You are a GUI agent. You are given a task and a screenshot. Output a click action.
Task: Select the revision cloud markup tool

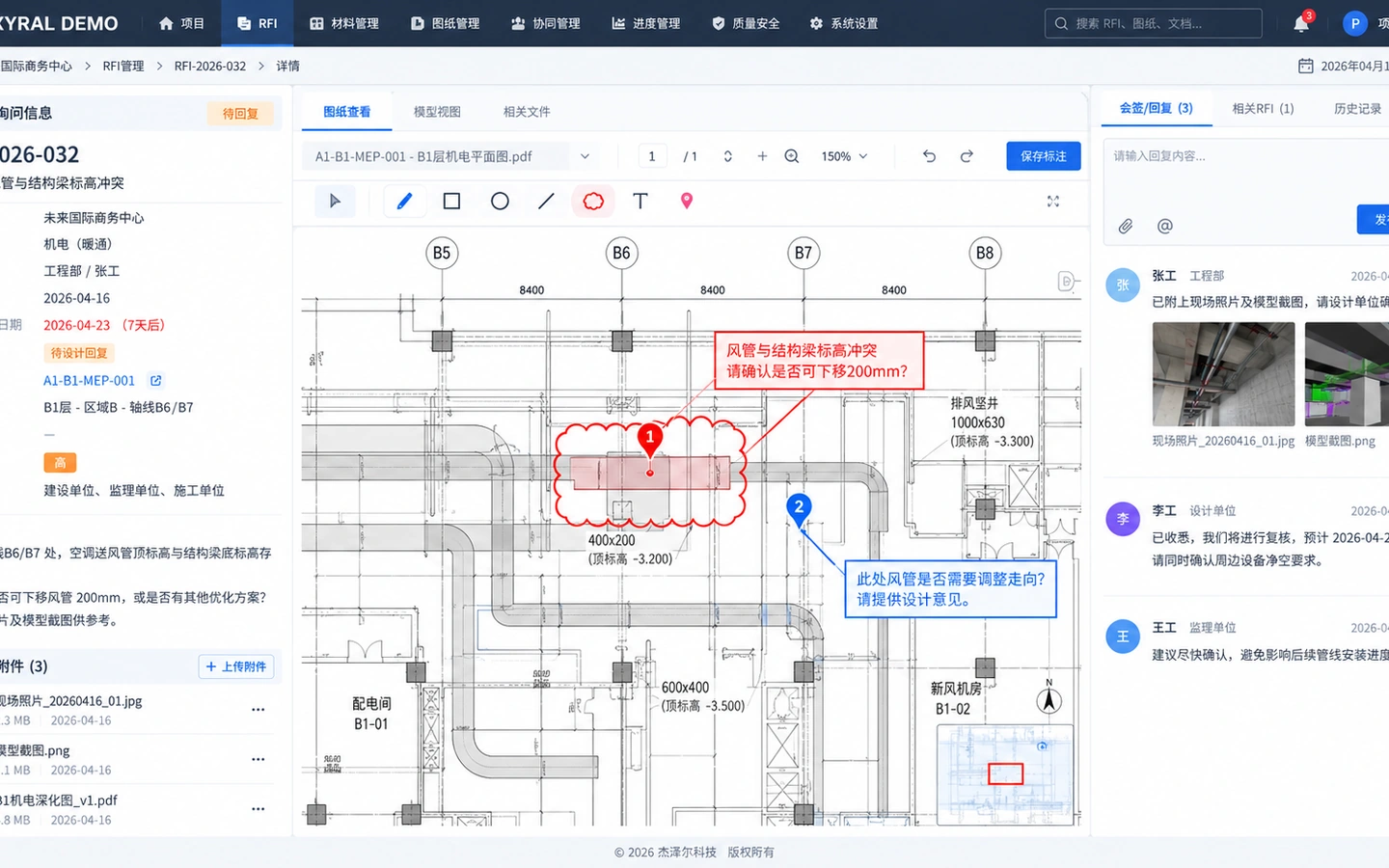click(x=593, y=201)
